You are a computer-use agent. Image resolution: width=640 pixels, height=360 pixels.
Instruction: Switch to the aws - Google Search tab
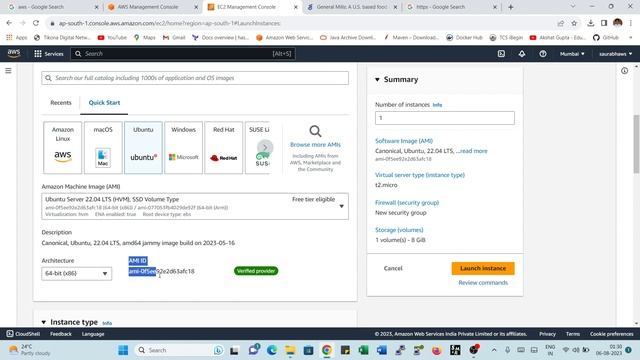[x=53, y=7]
